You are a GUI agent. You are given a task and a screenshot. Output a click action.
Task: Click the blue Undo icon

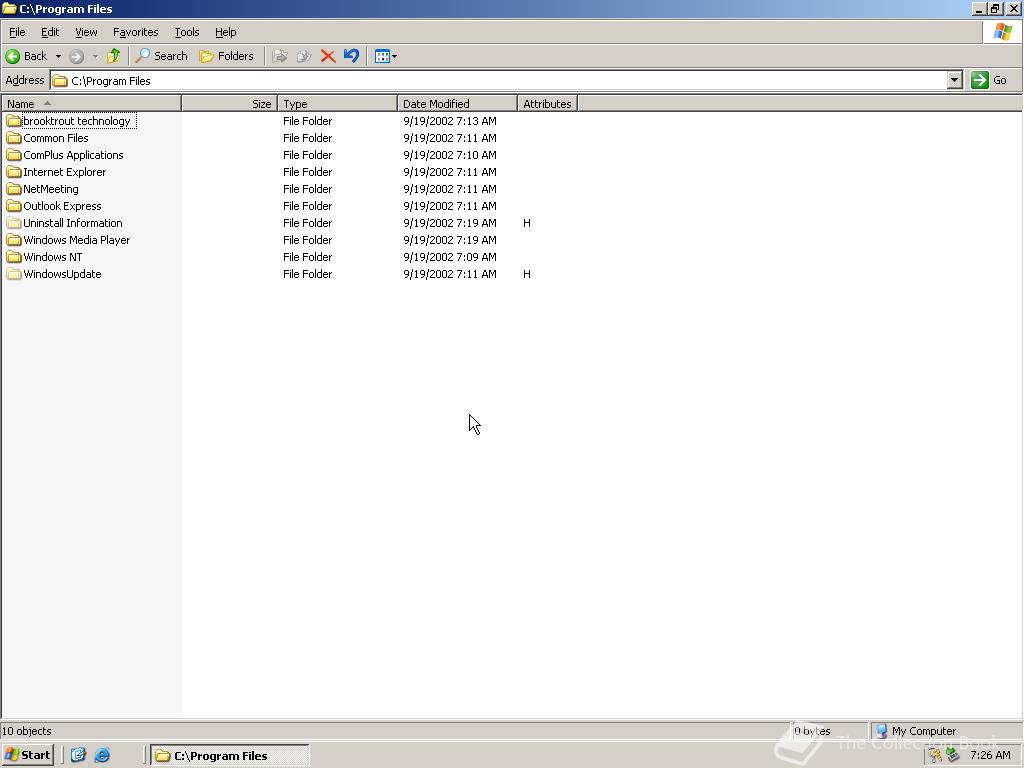tap(351, 56)
